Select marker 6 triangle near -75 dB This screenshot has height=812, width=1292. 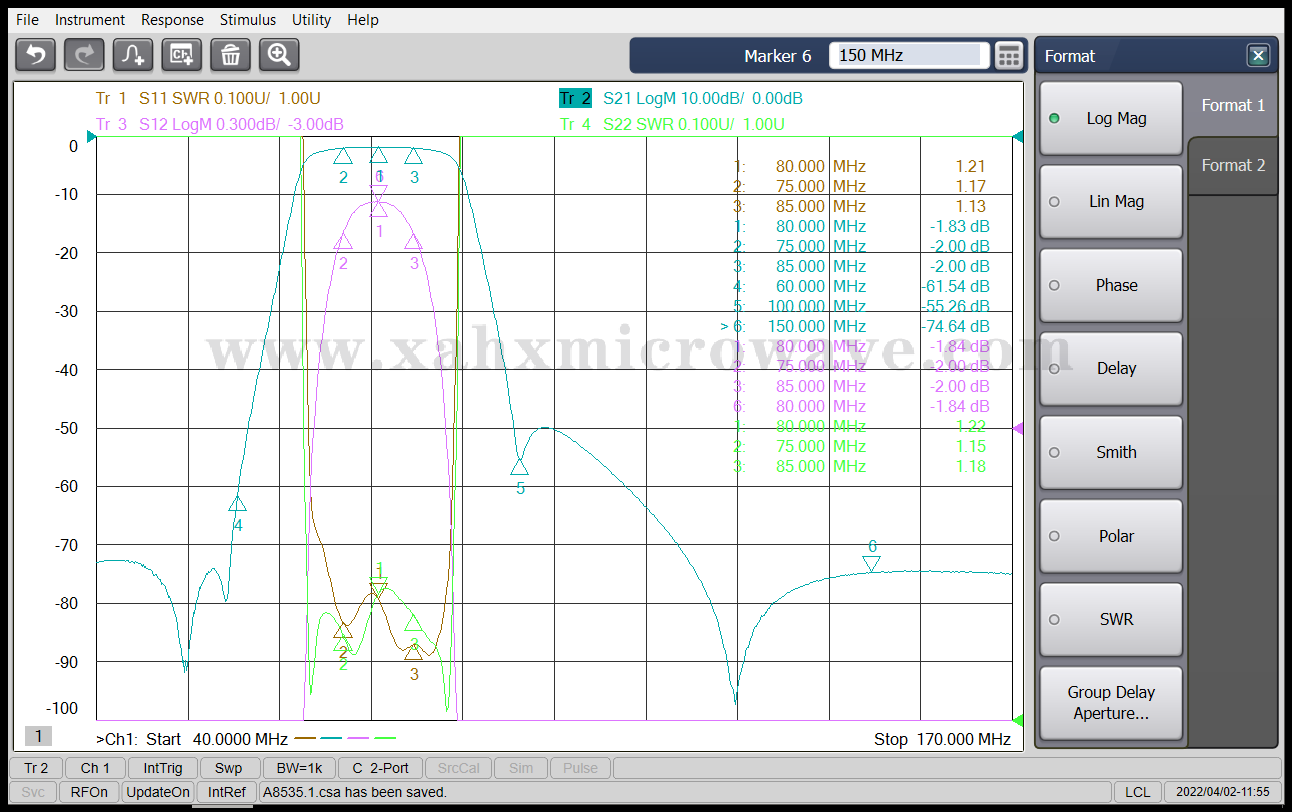pyautogui.click(x=872, y=564)
